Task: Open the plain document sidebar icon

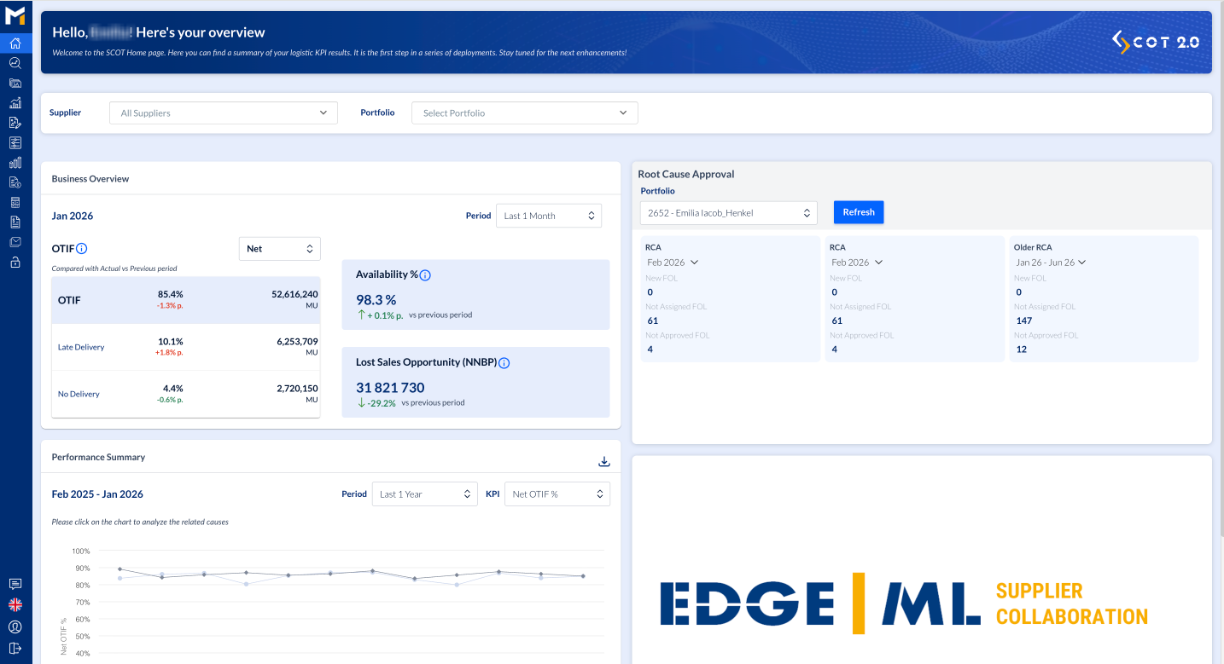Action: pos(15,222)
